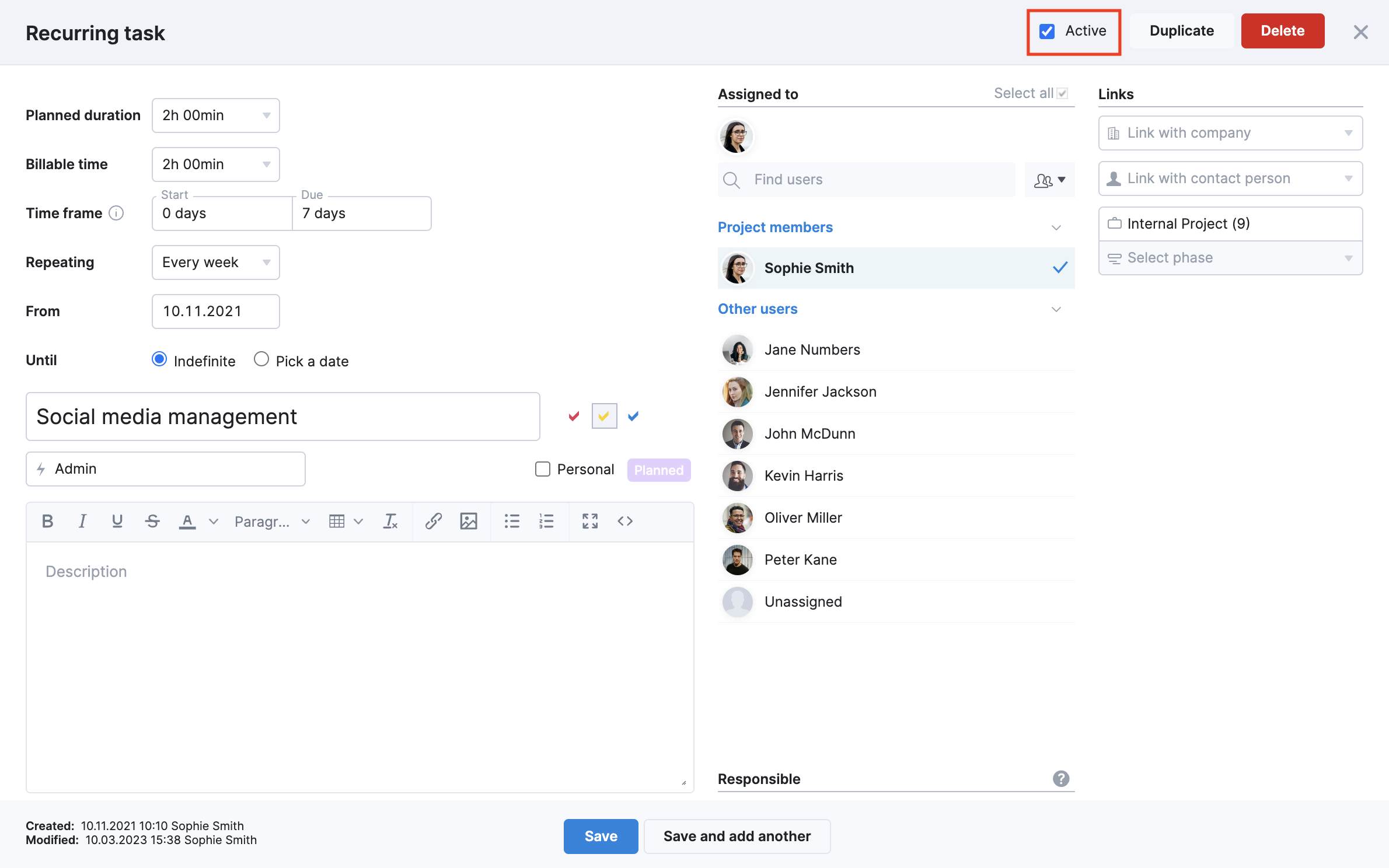1389x868 pixels.
Task: Click Save and add another button
Action: click(737, 836)
